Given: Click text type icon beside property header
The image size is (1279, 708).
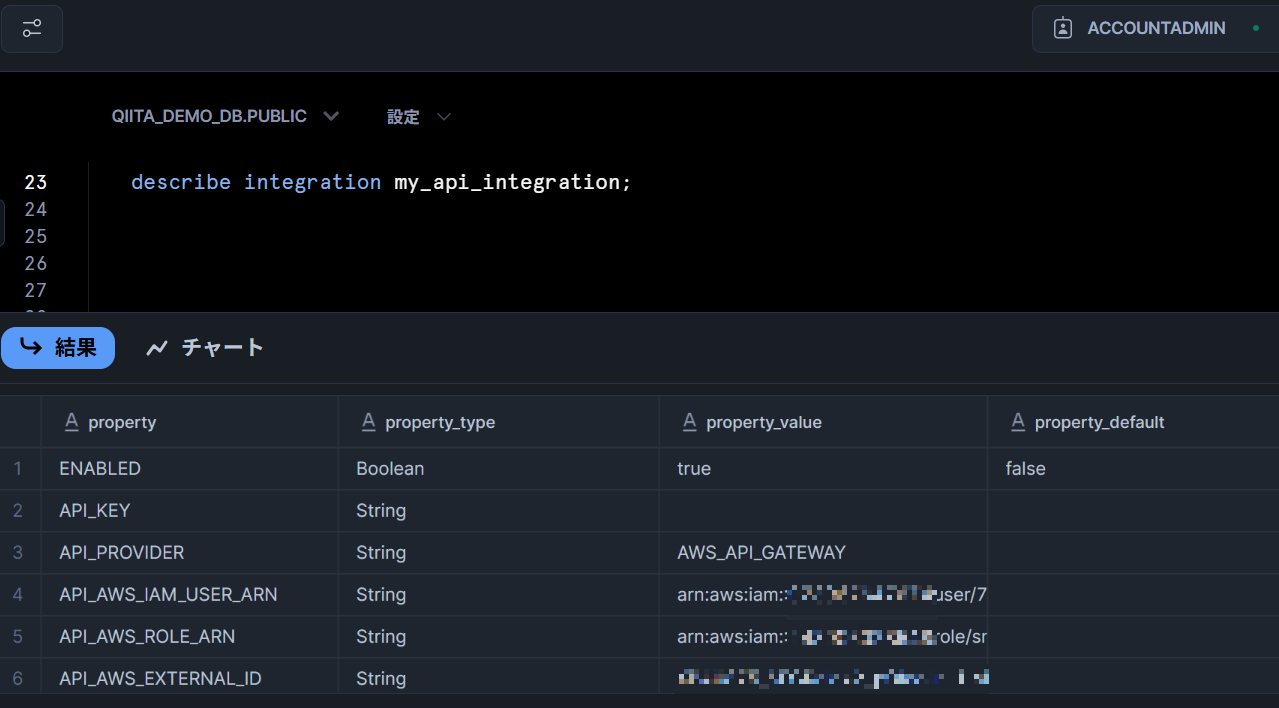Looking at the screenshot, I should (71, 422).
